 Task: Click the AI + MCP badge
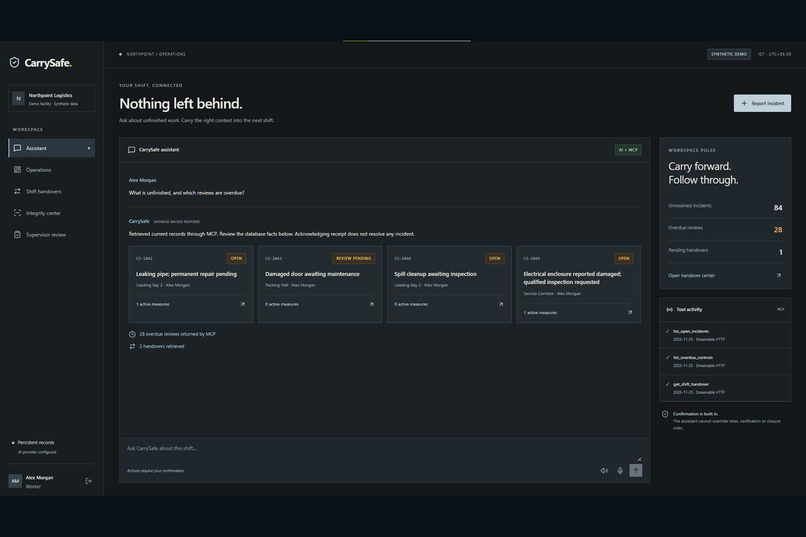(x=628, y=150)
